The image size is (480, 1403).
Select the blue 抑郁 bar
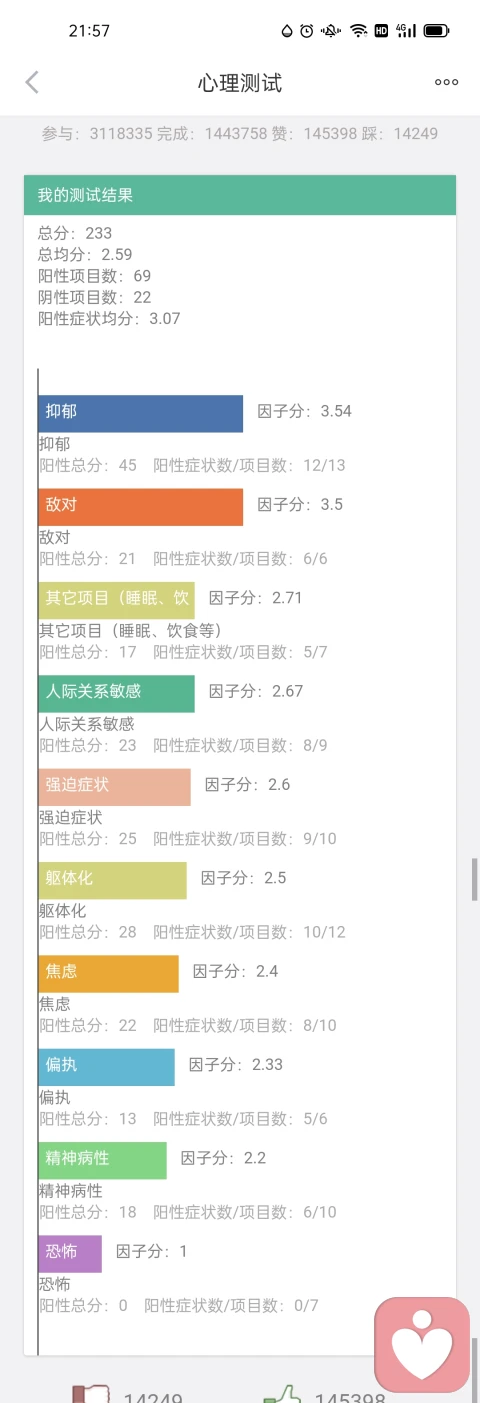[141, 413]
